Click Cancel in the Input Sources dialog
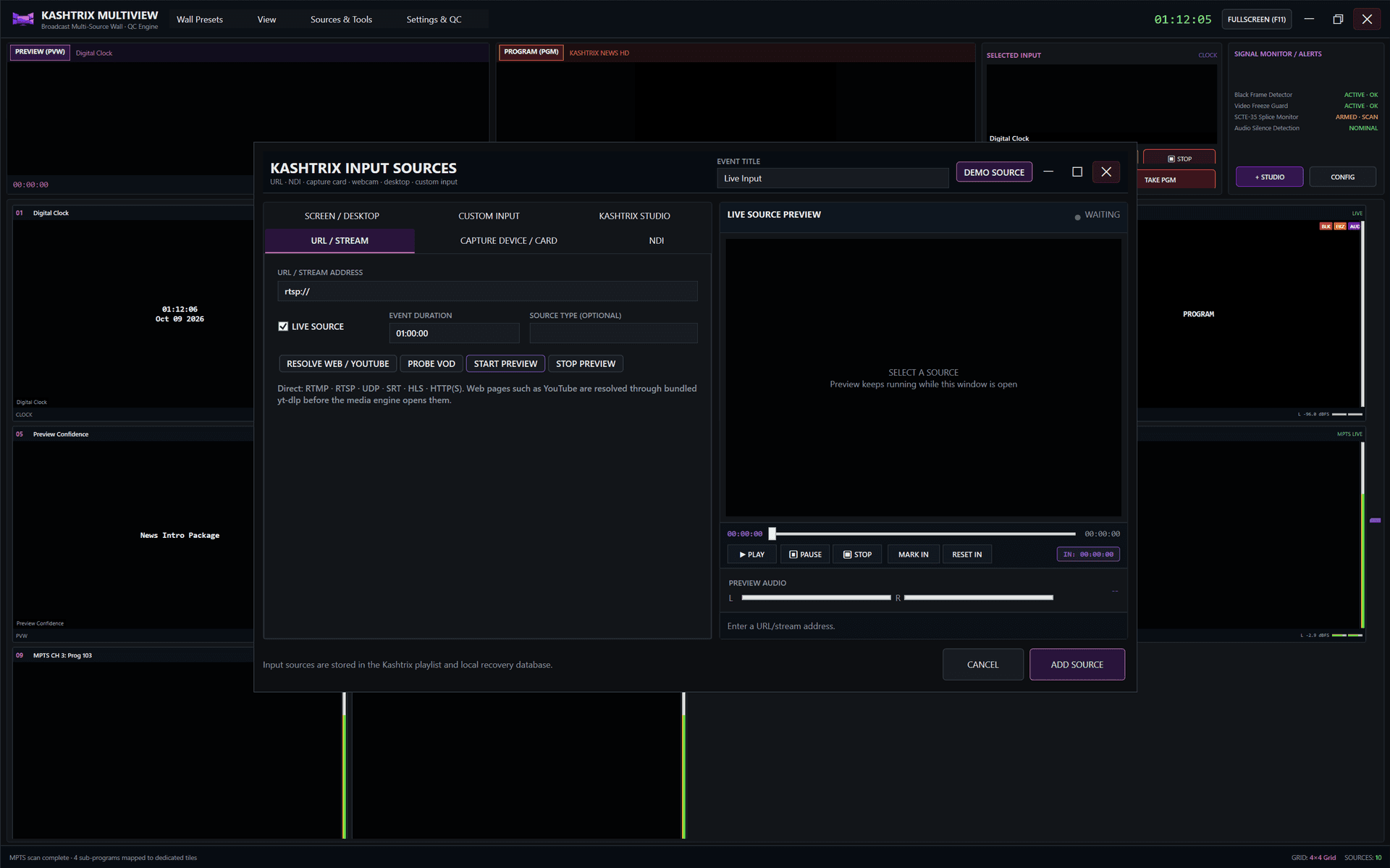The width and height of the screenshot is (1390, 868). point(982,665)
